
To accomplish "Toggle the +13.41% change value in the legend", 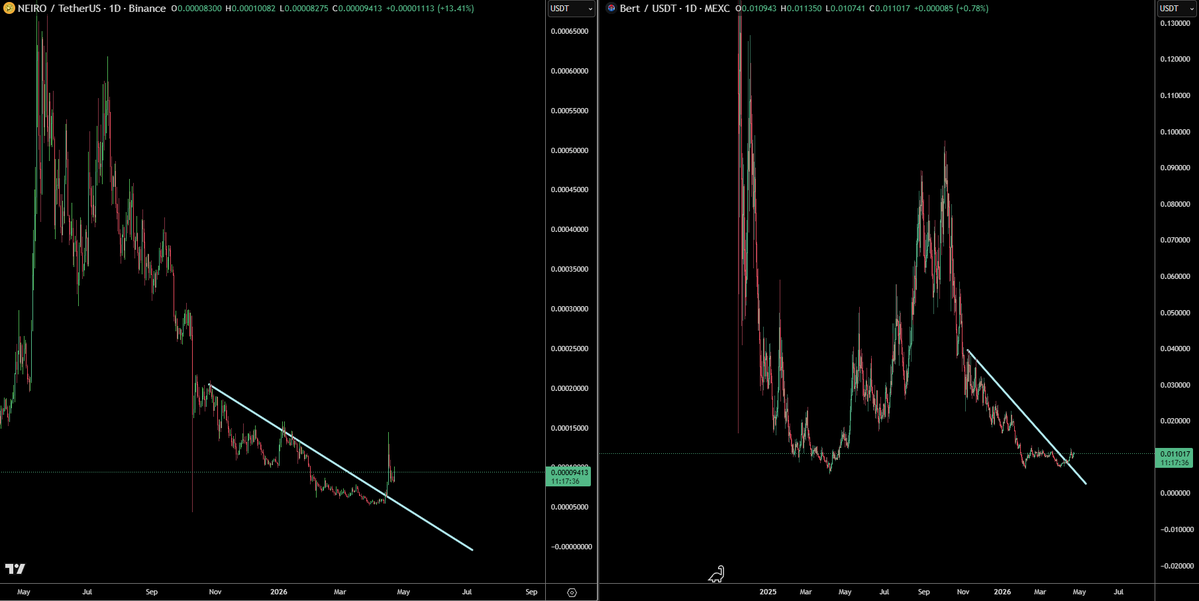I will (x=456, y=8).
